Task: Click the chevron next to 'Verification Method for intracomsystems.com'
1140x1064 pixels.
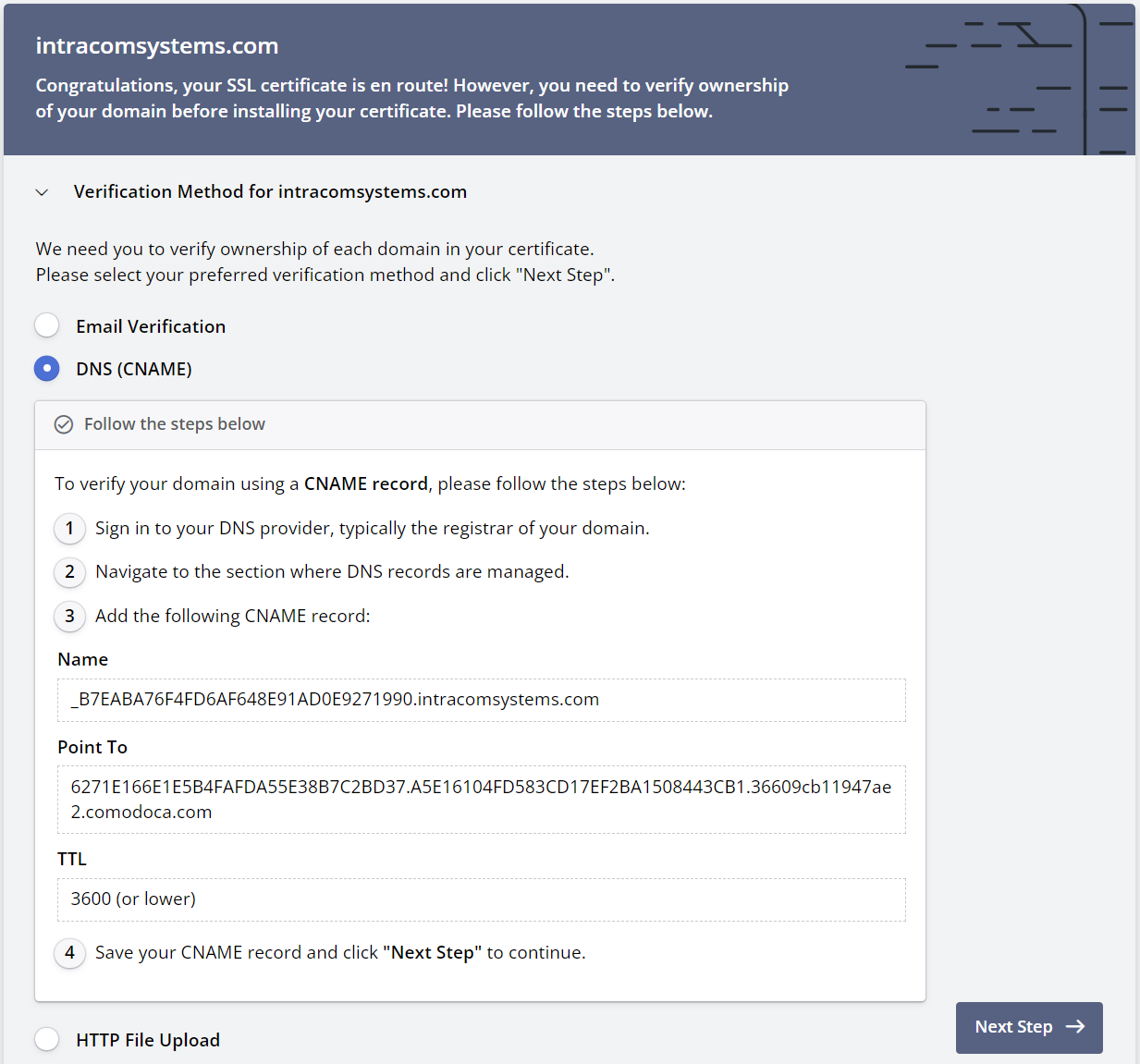Action: 42,191
